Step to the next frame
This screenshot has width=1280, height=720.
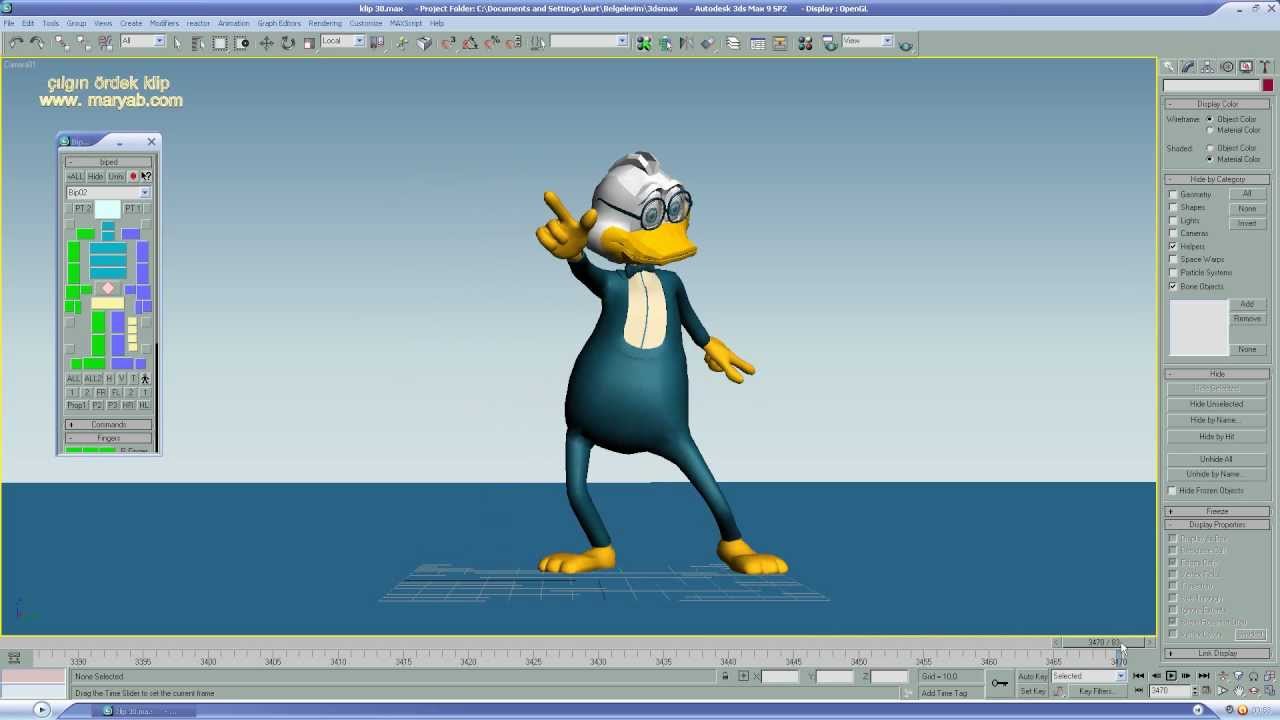pos(1187,676)
